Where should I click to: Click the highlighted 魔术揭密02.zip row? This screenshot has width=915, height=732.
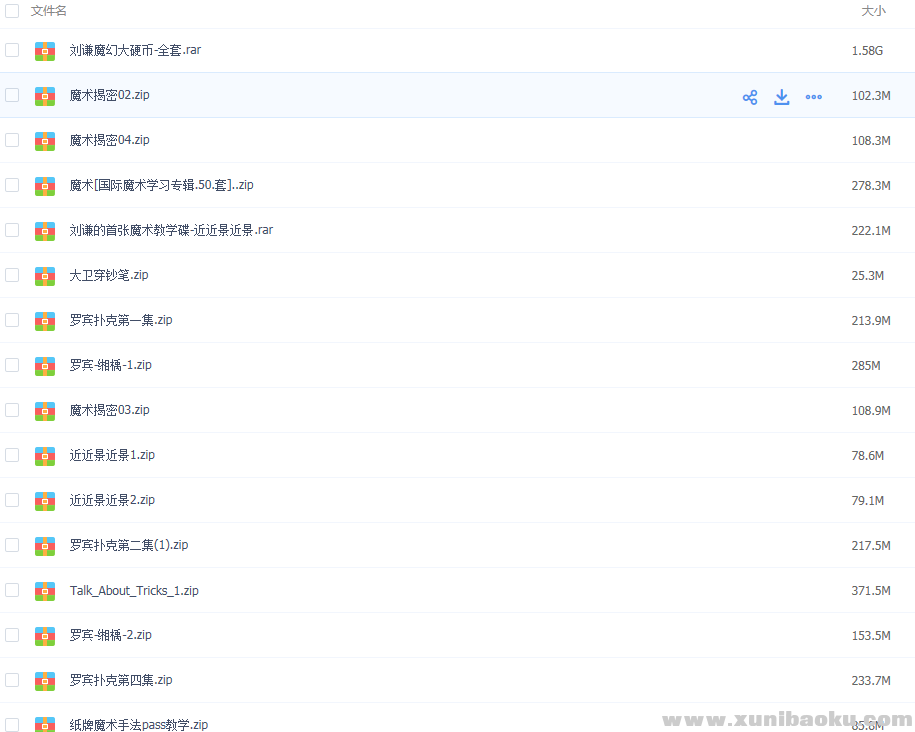click(400, 96)
